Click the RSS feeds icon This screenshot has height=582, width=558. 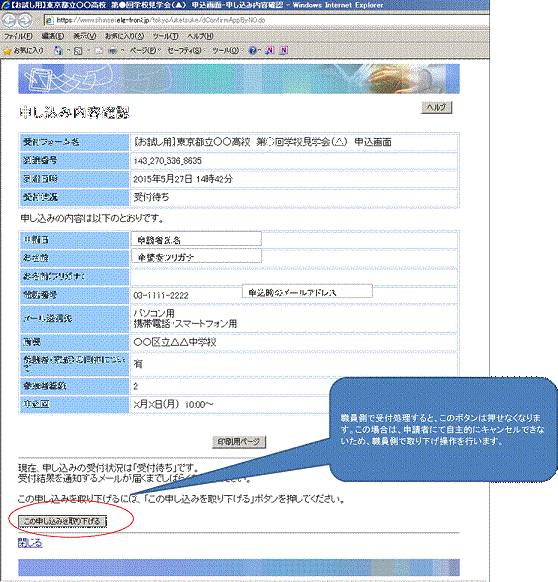(78, 50)
